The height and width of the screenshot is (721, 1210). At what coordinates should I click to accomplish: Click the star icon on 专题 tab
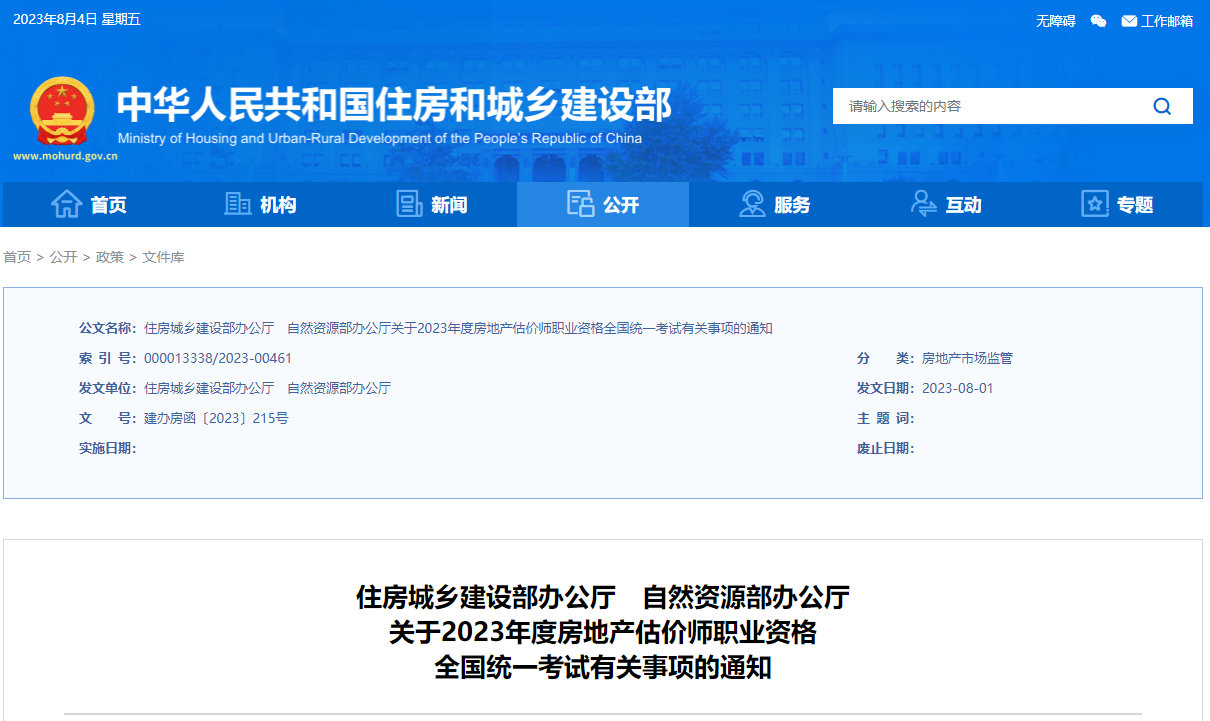[1093, 203]
